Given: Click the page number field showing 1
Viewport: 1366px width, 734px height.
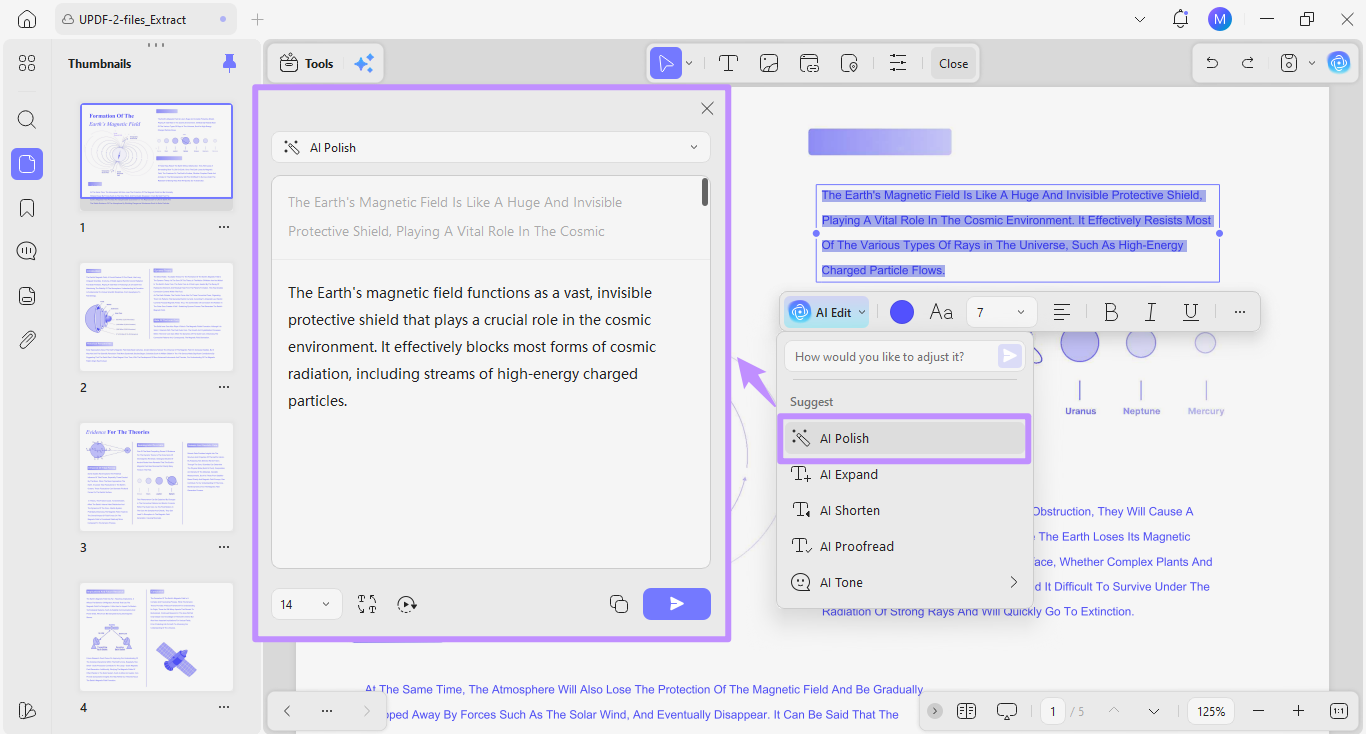Looking at the screenshot, I should coord(1052,711).
